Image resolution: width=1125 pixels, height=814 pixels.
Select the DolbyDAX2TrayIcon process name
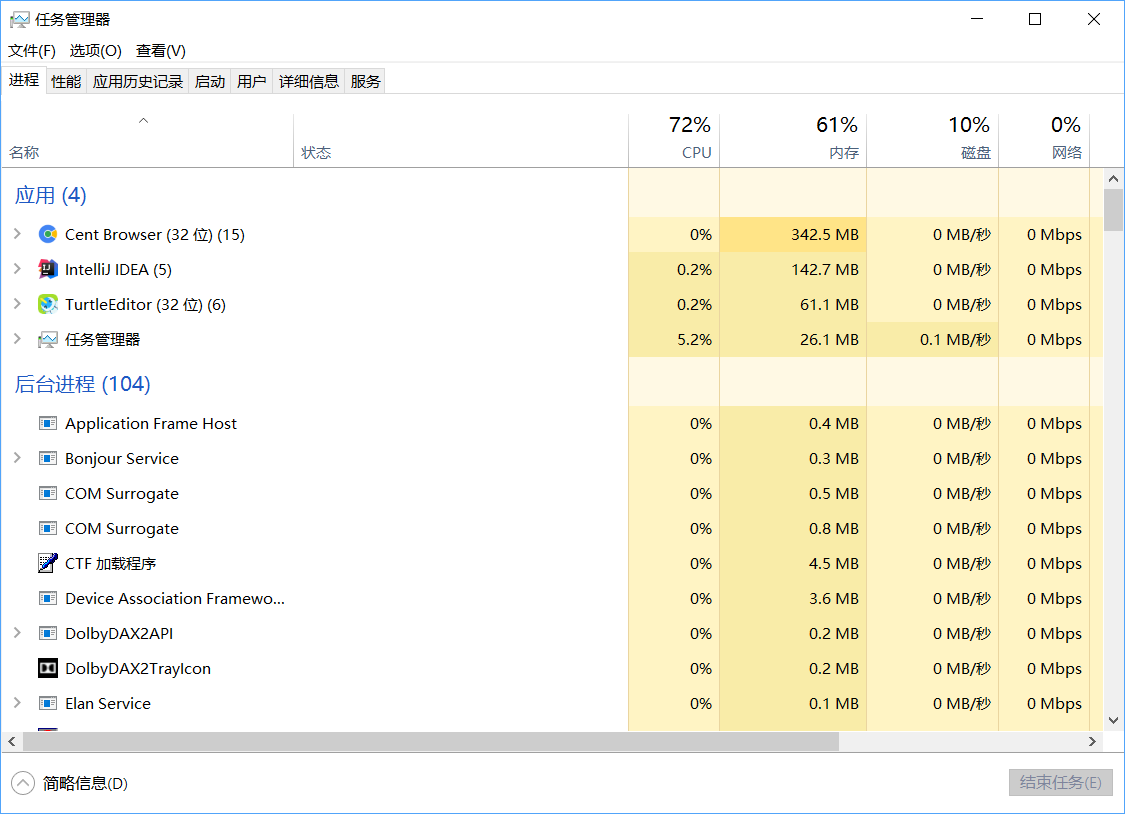pos(138,668)
